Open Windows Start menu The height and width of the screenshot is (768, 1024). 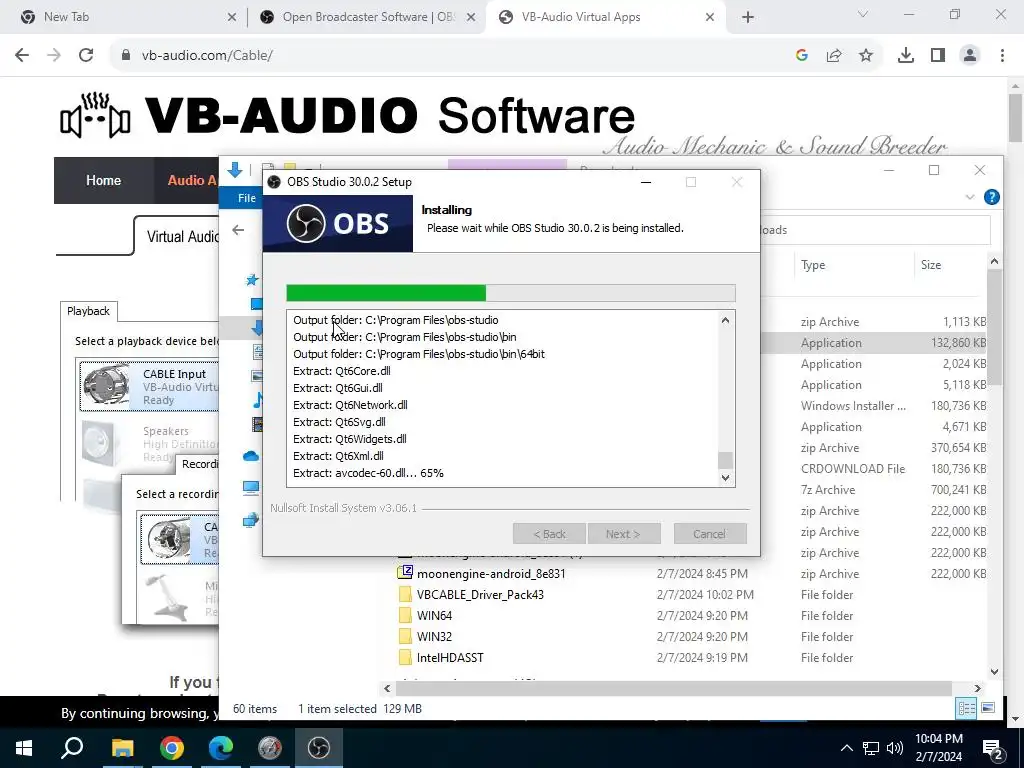tap(24, 748)
